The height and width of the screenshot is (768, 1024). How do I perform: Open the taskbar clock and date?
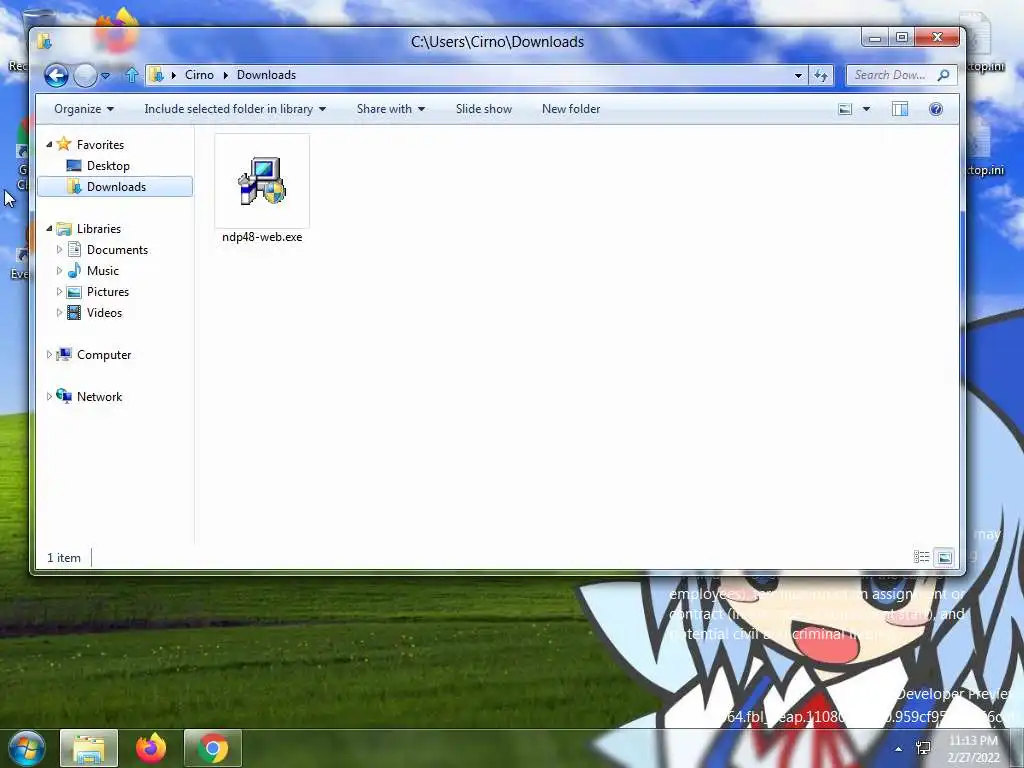[x=973, y=749]
